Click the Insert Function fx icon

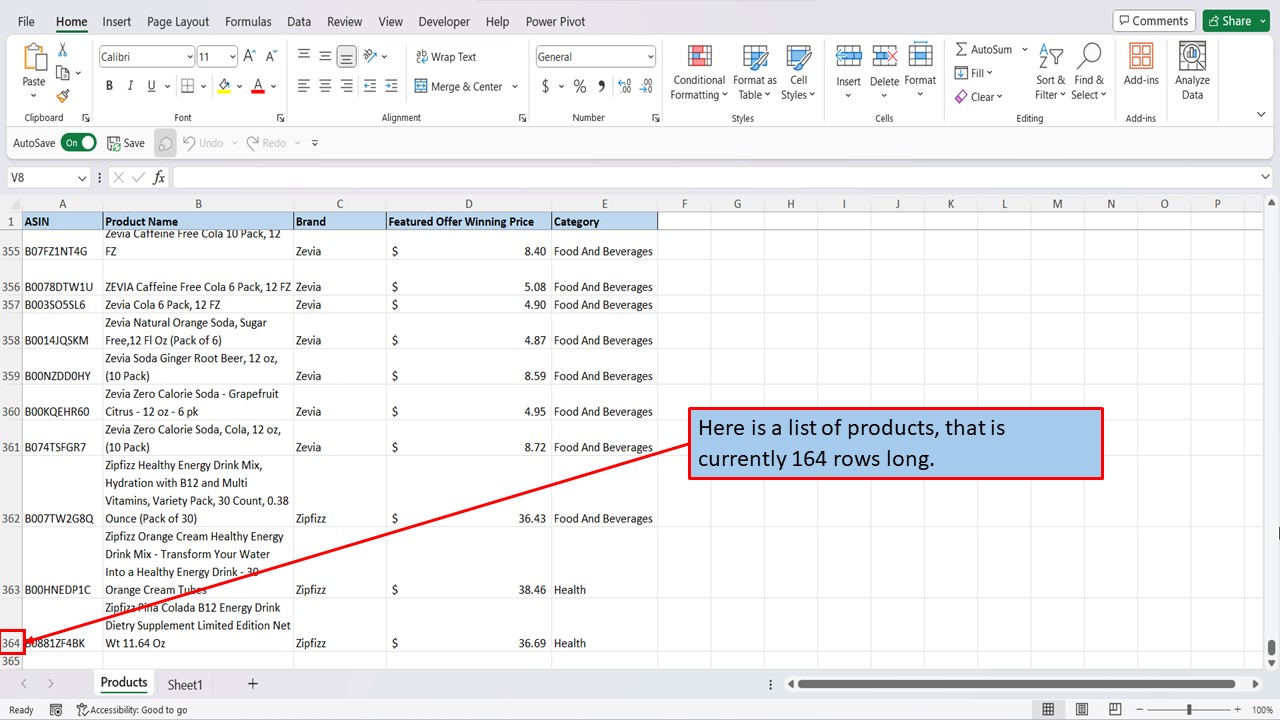tap(159, 177)
